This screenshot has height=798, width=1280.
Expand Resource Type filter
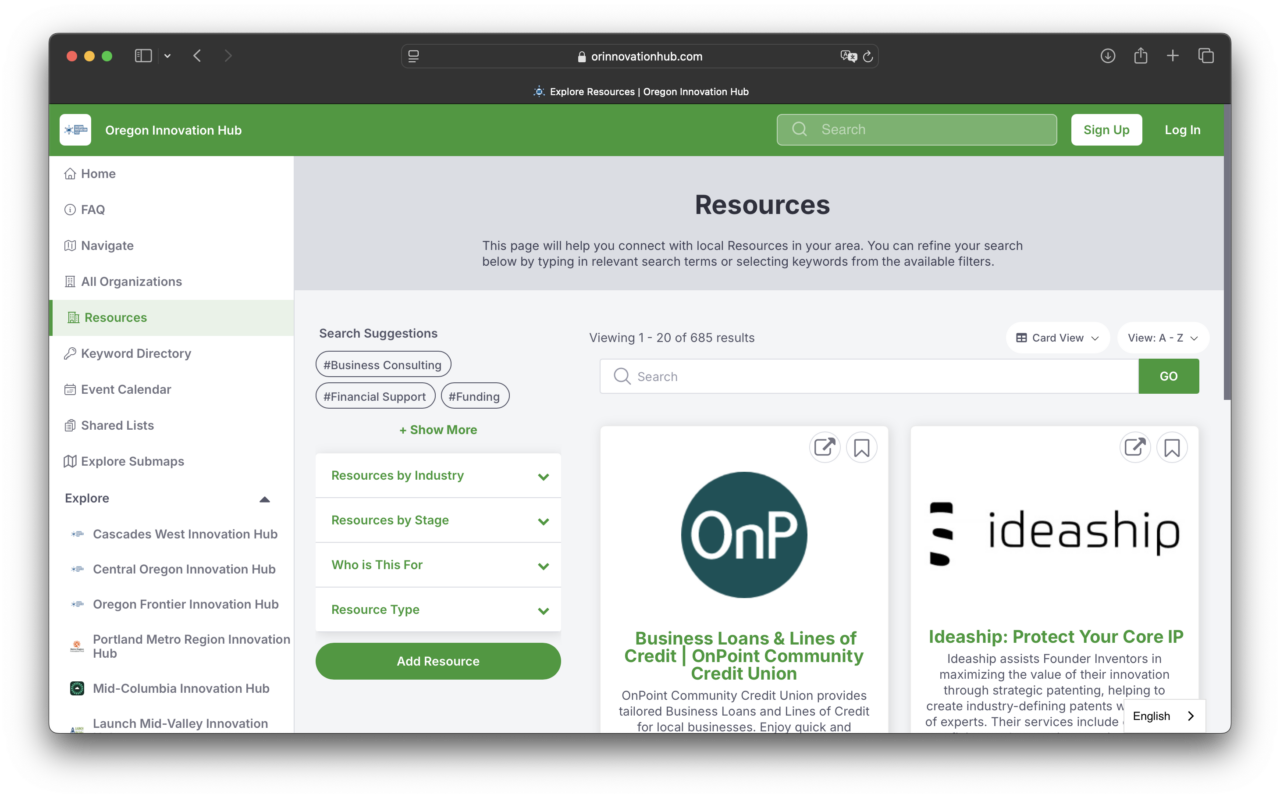click(438, 610)
